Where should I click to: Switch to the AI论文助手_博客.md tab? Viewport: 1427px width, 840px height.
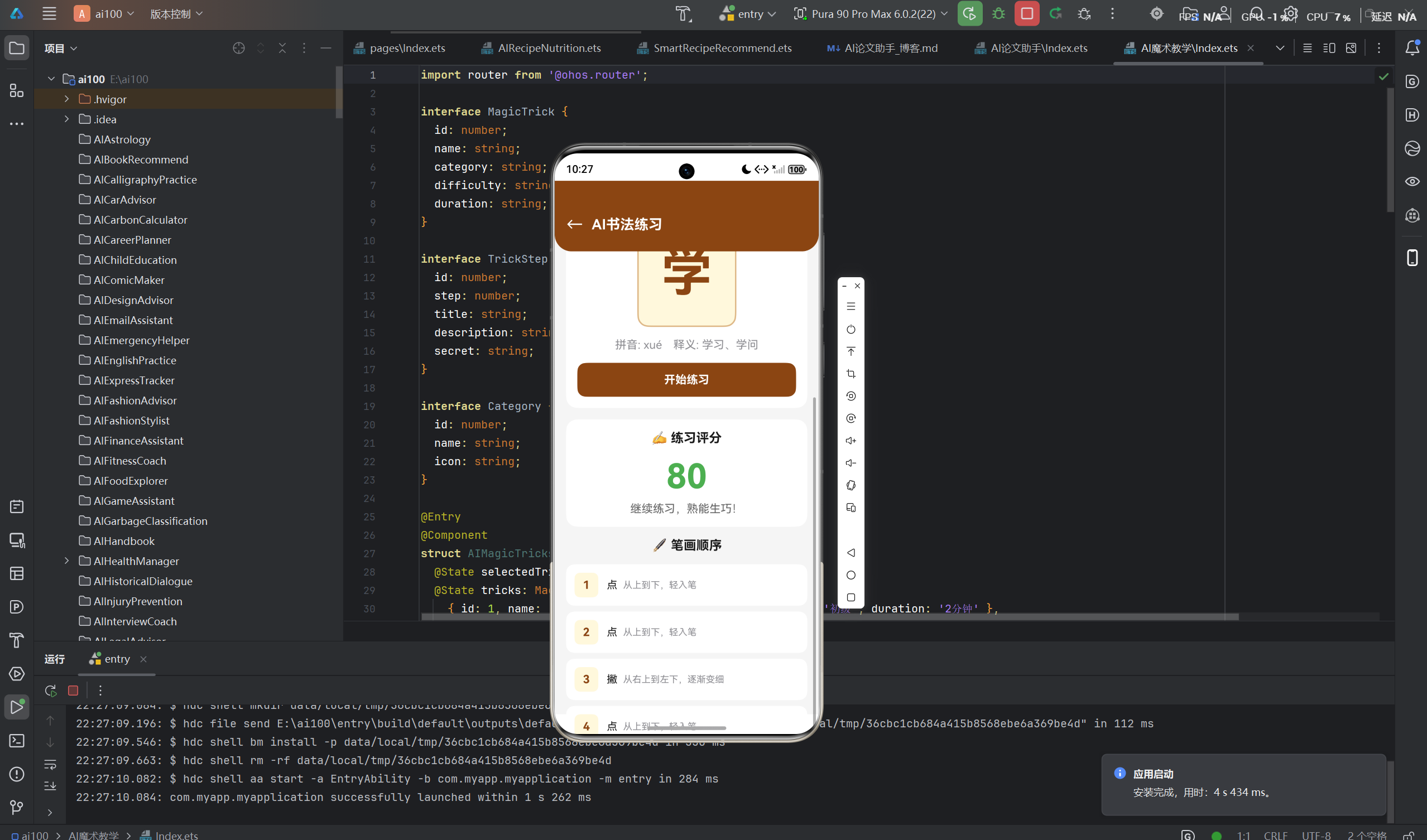coord(882,48)
